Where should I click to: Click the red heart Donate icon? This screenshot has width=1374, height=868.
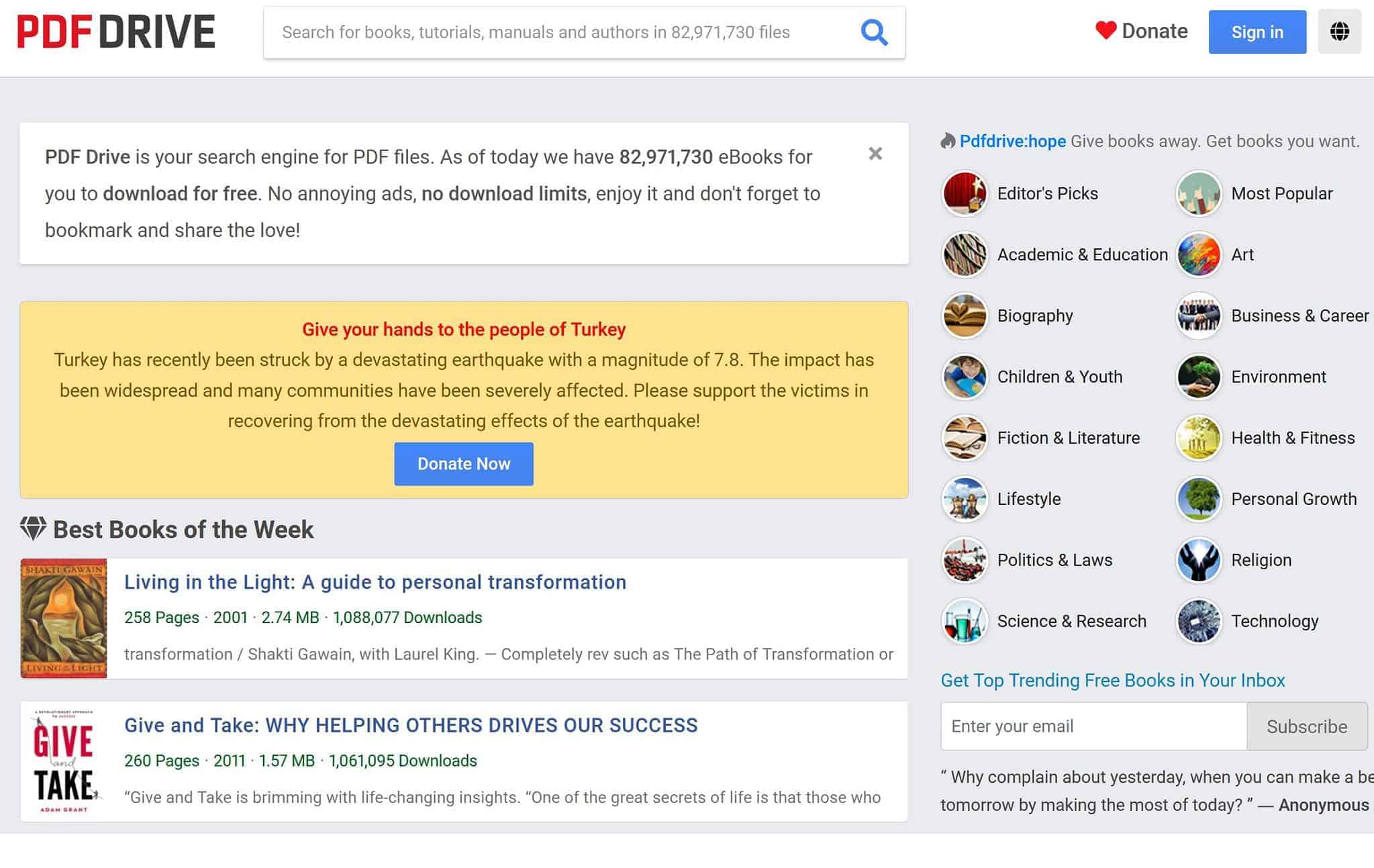point(1106,30)
